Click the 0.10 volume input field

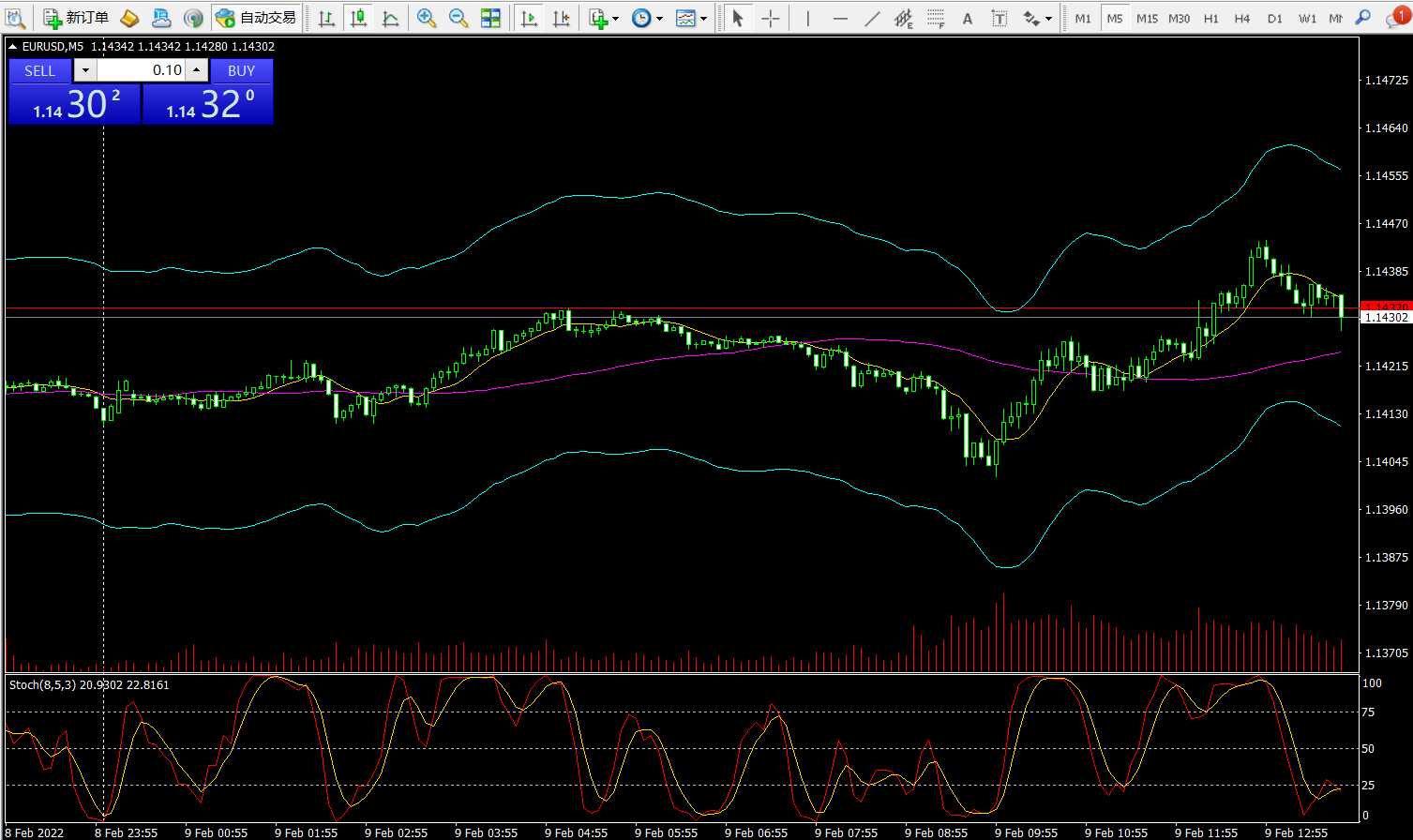[141, 70]
